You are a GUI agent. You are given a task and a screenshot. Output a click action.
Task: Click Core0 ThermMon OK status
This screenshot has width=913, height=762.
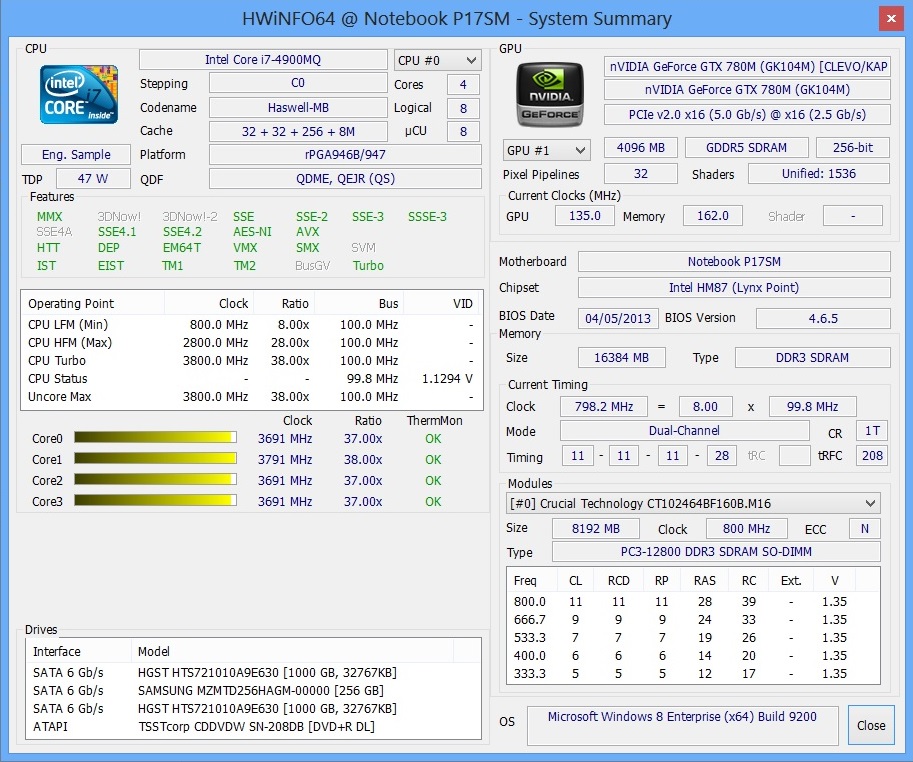(x=433, y=438)
